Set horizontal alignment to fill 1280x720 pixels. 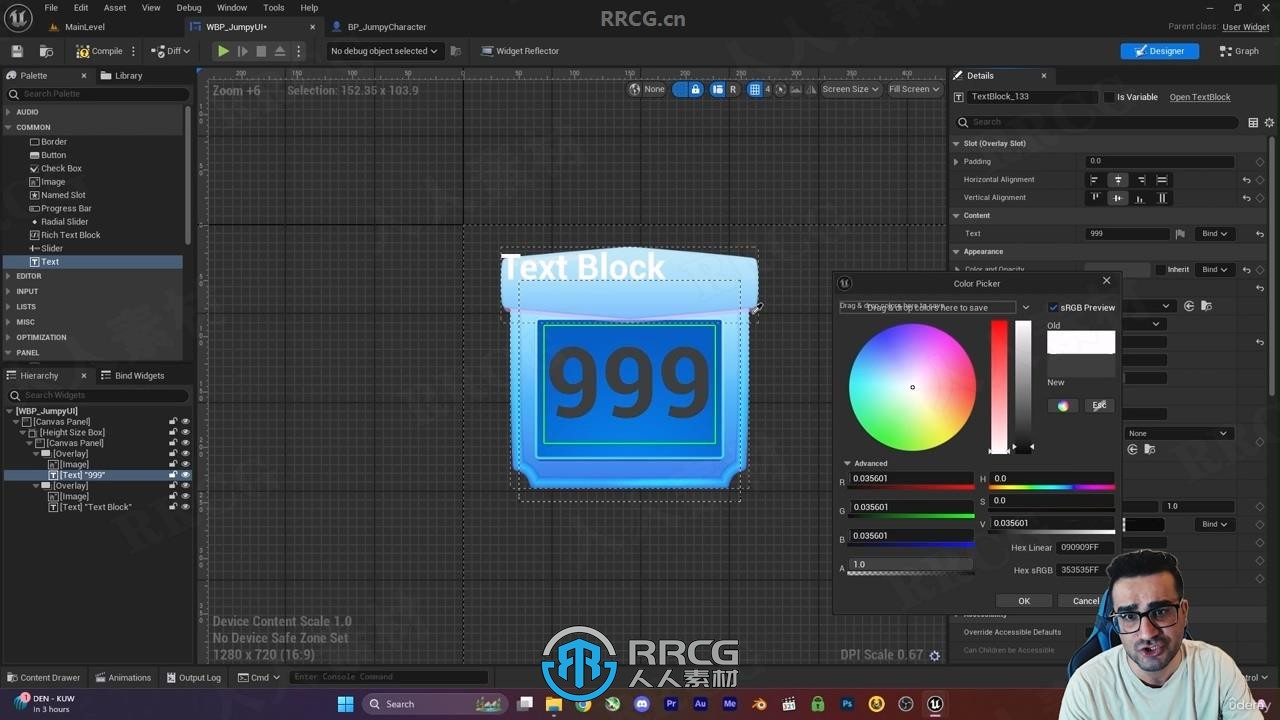(1162, 180)
